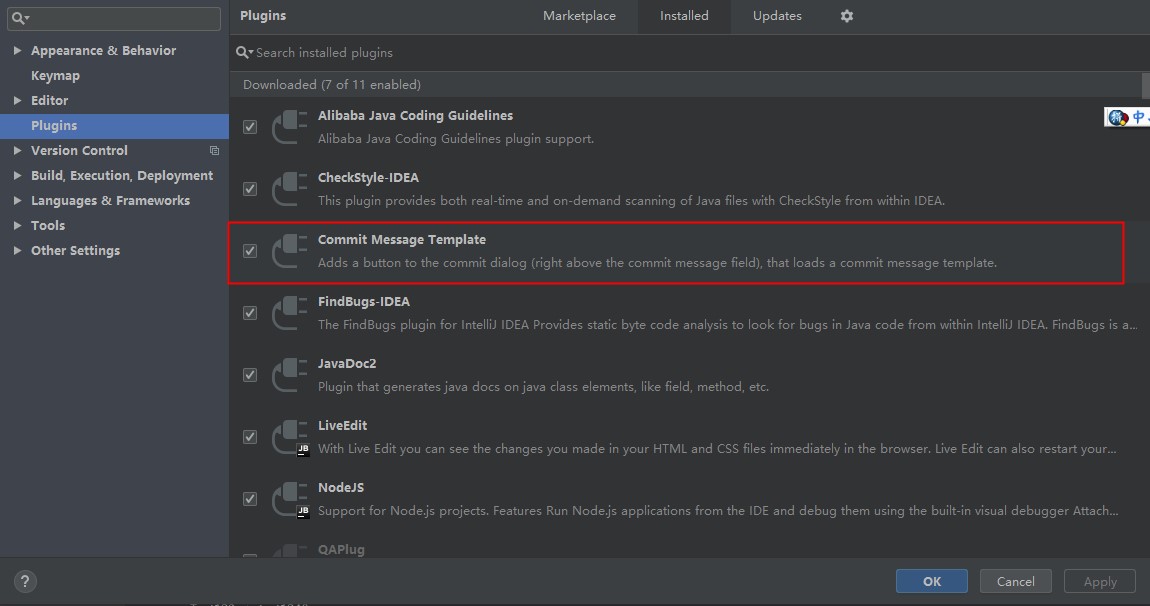Expand Appearance & Behavior settings
Viewport: 1150px width, 606px height.
click(x=17, y=50)
